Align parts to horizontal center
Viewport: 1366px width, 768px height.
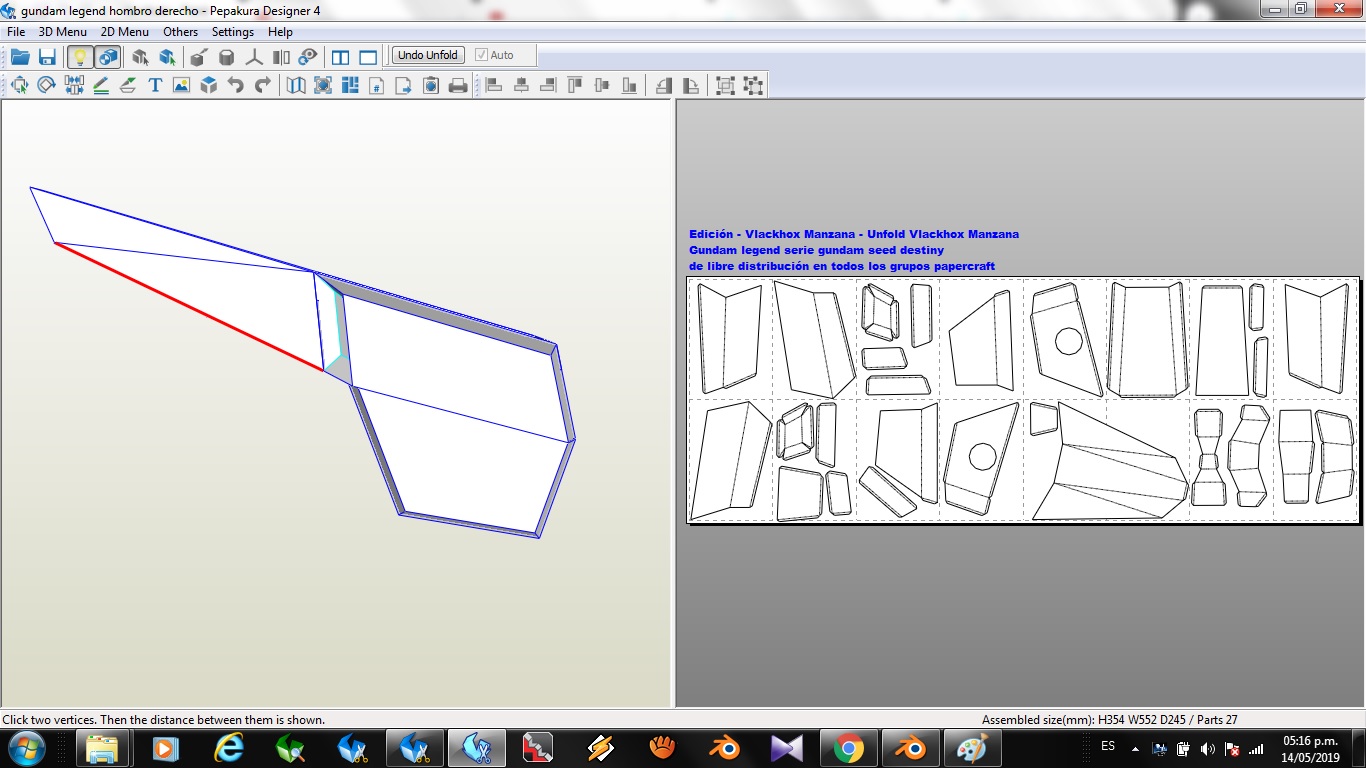[521, 86]
